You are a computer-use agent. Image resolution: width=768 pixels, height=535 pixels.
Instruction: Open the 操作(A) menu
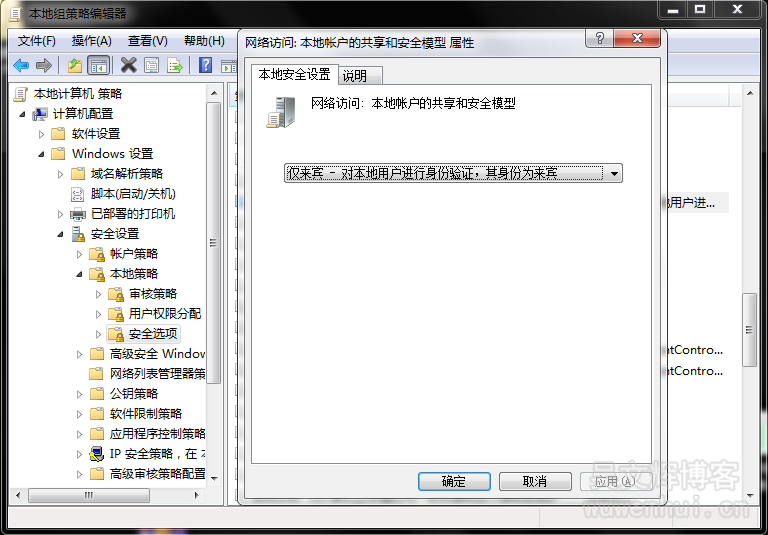(91, 40)
